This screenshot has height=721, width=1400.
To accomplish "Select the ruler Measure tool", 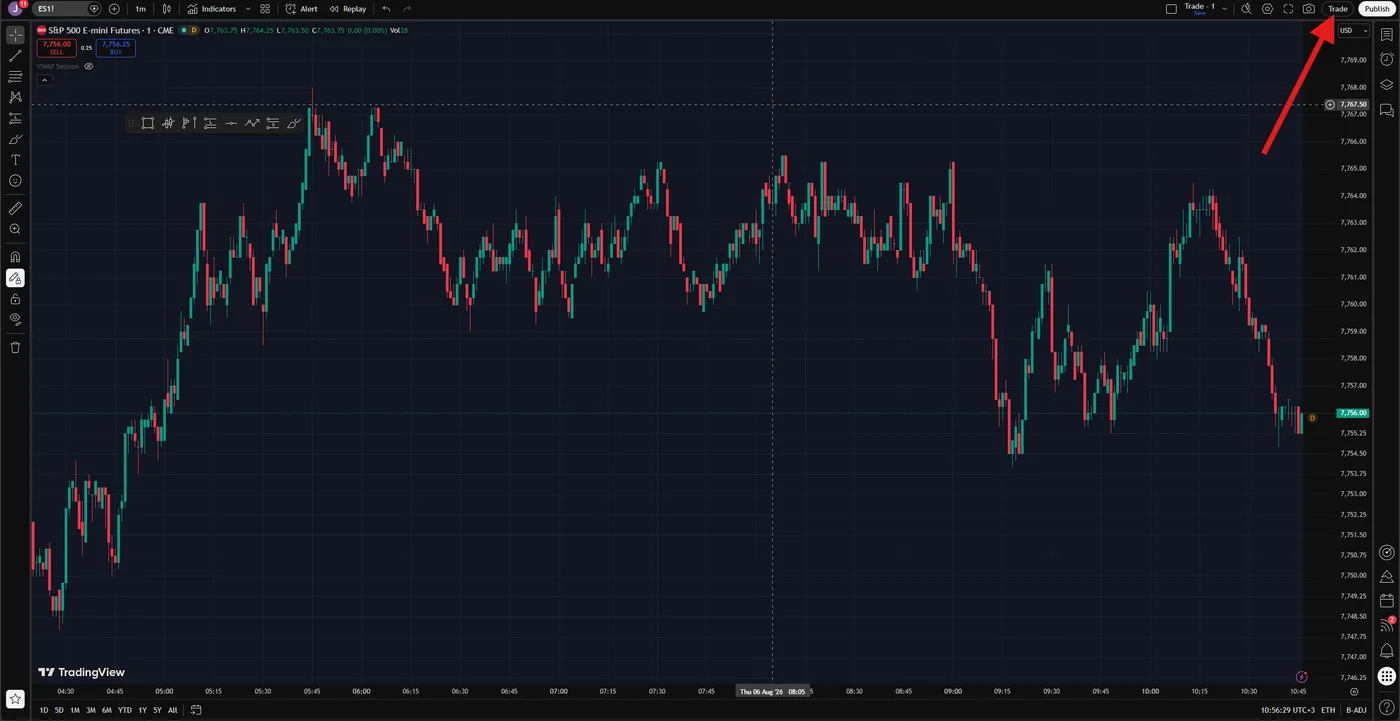I will tap(15, 208).
